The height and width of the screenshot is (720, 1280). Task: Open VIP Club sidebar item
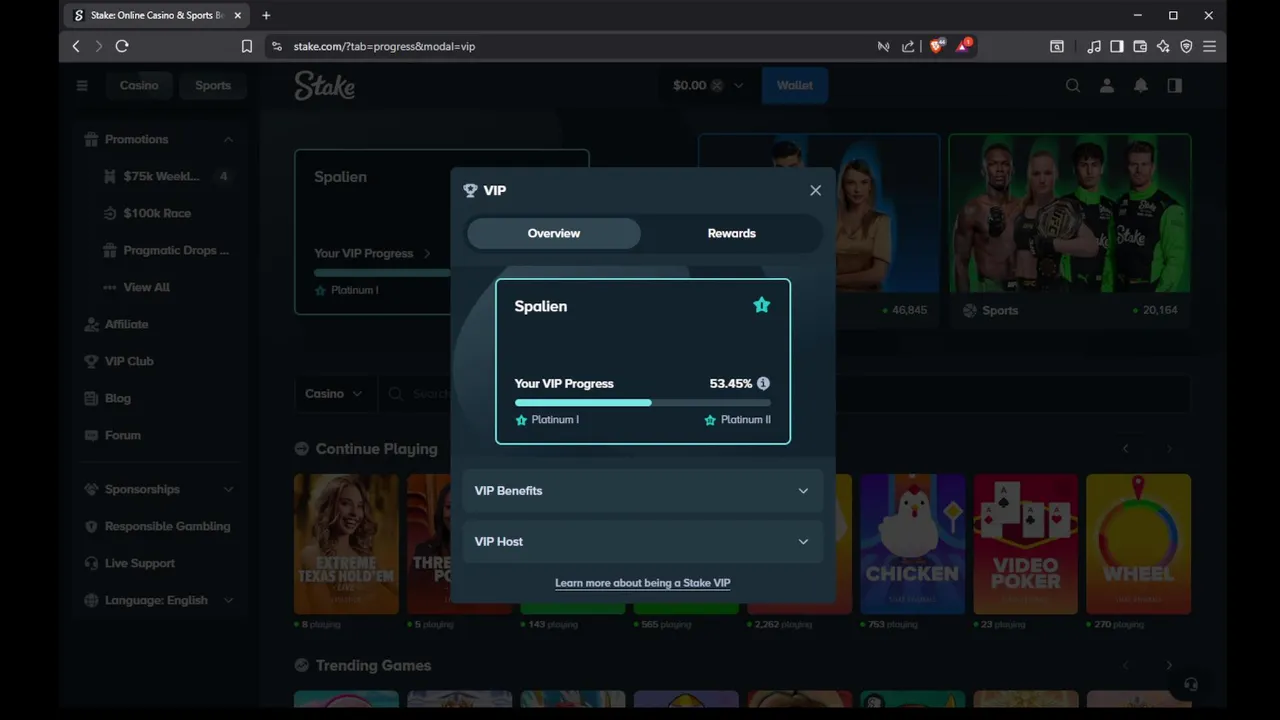[129, 361]
